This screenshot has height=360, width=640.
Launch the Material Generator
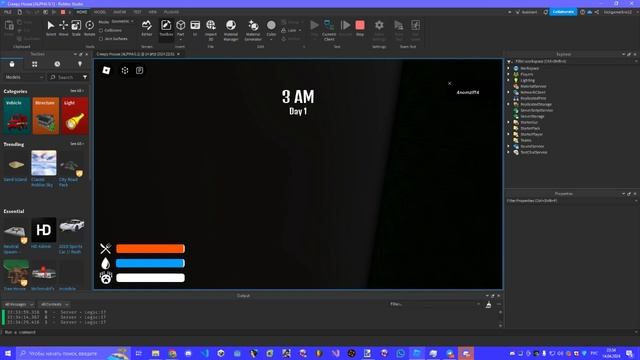(x=253, y=30)
